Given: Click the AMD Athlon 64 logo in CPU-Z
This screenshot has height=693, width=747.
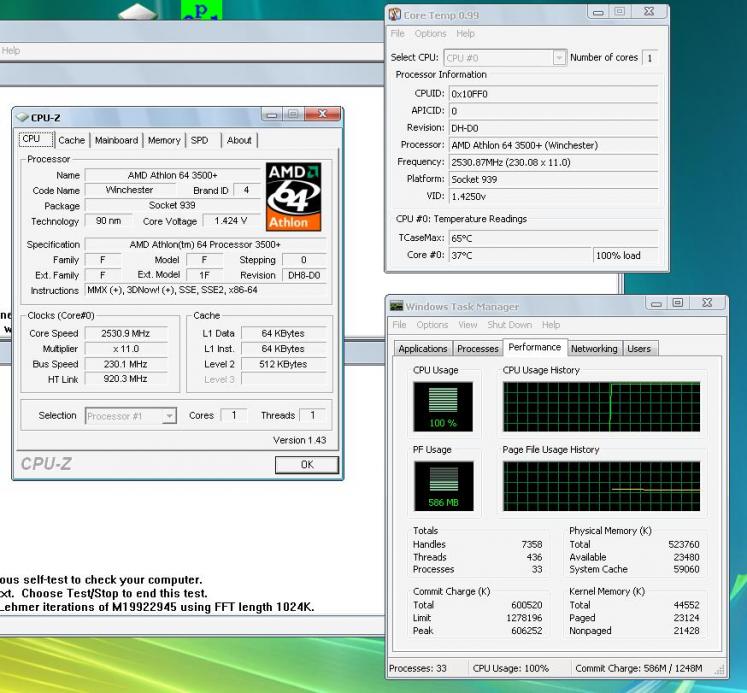Looking at the screenshot, I should [x=293, y=197].
